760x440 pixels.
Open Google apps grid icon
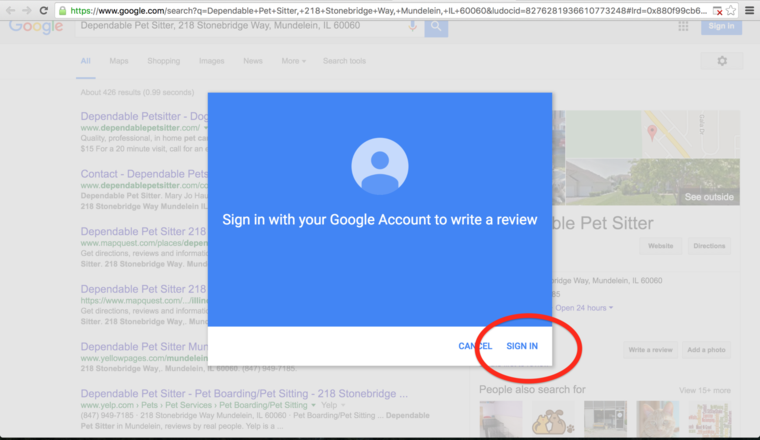coord(683,26)
